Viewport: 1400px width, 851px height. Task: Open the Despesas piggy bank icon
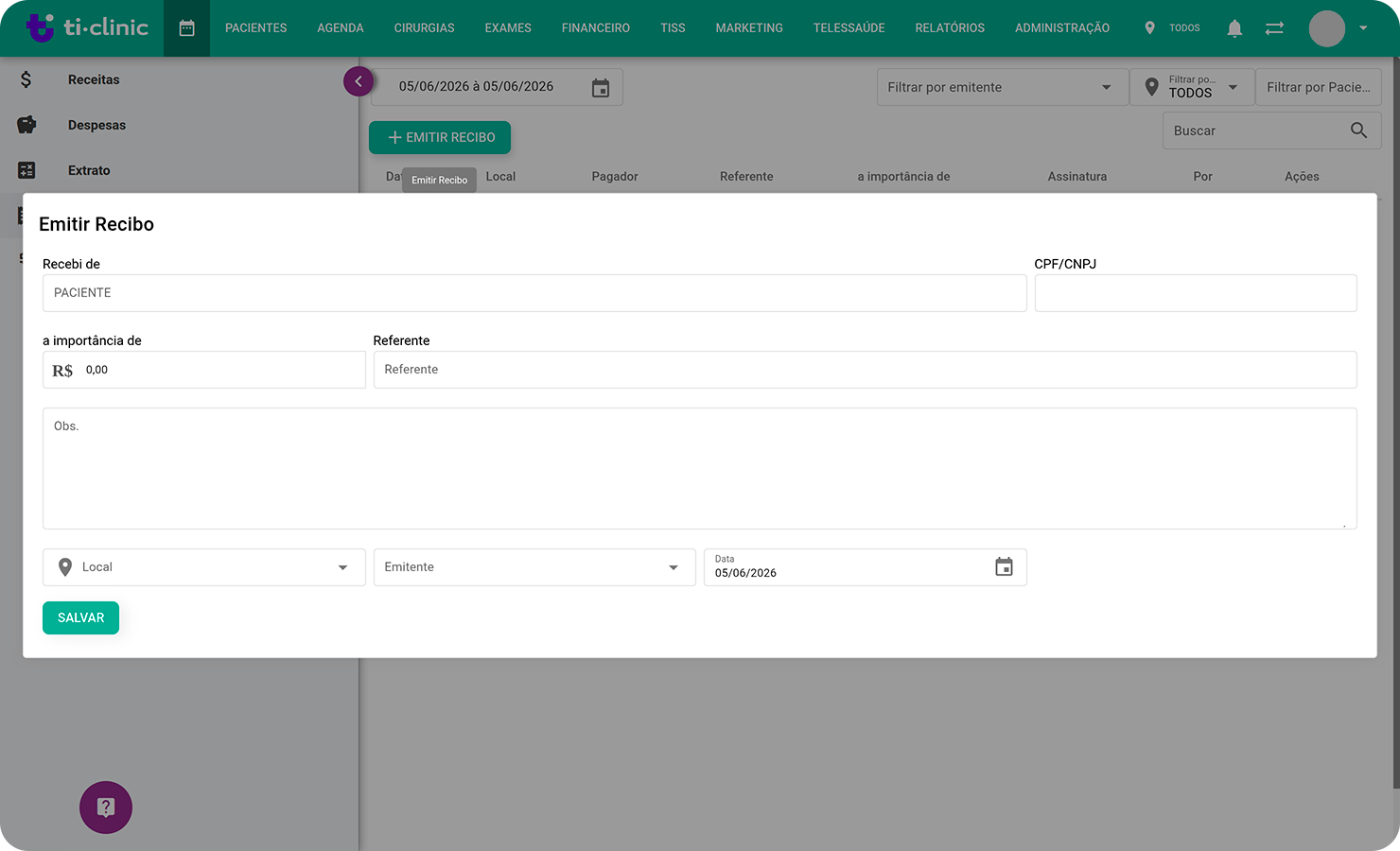(x=26, y=125)
